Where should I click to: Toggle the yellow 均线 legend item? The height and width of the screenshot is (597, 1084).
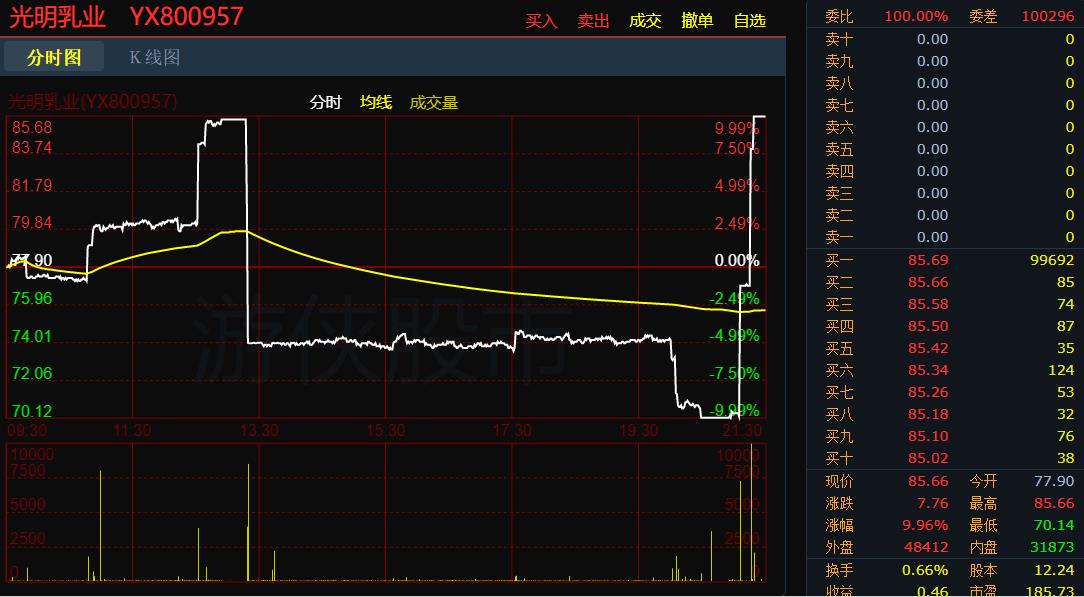click(x=376, y=102)
